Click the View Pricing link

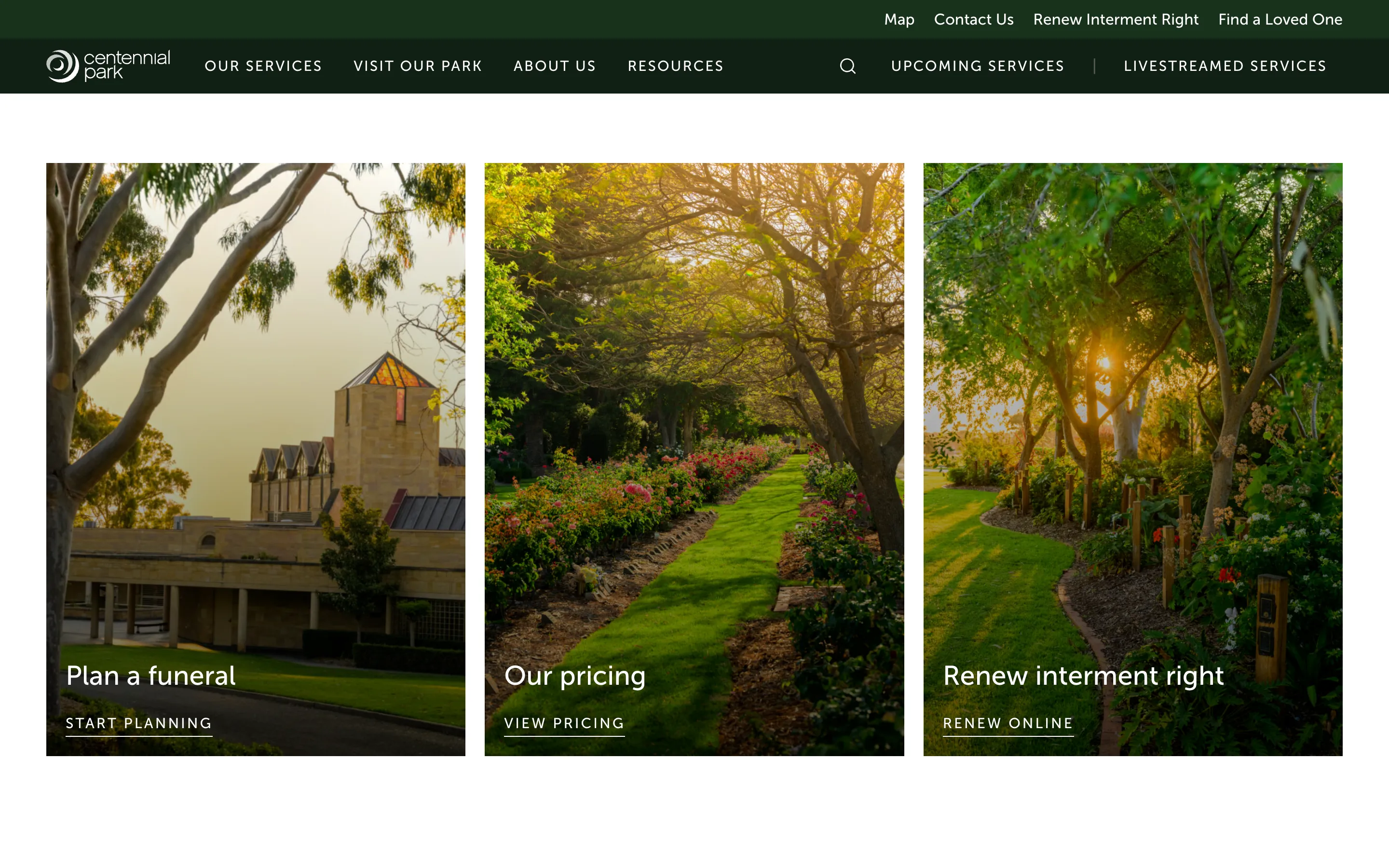click(564, 723)
